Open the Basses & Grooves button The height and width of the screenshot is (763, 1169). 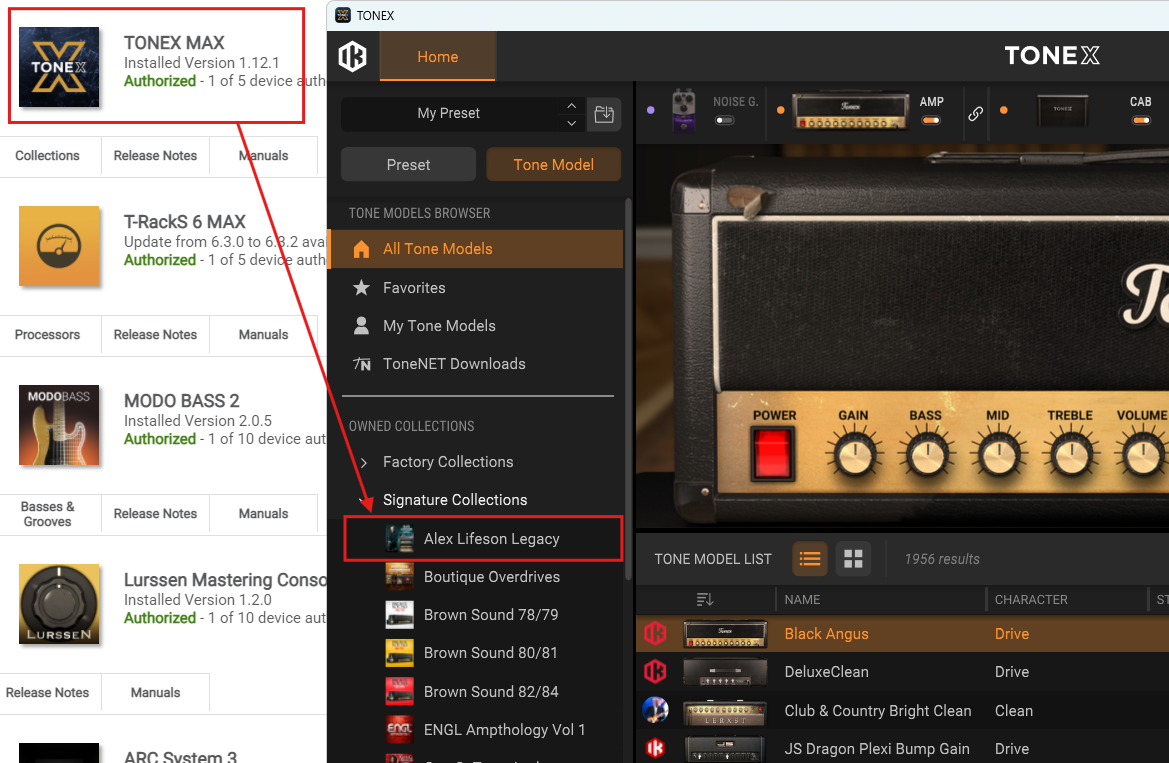(x=48, y=514)
